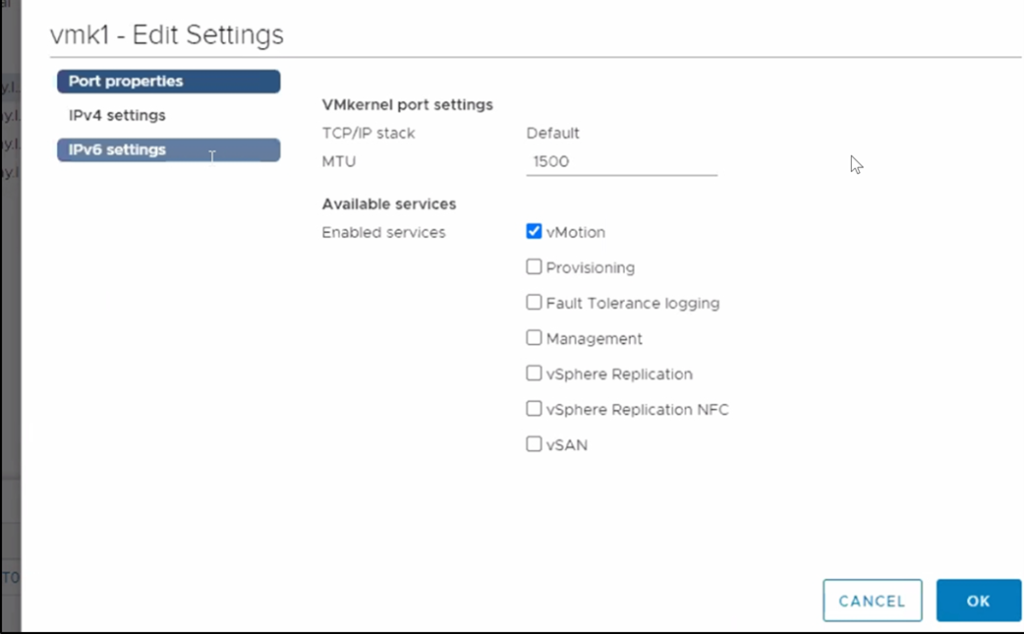1024x634 pixels.
Task: Select the 1500 MTU value text
Action: click(x=548, y=162)
